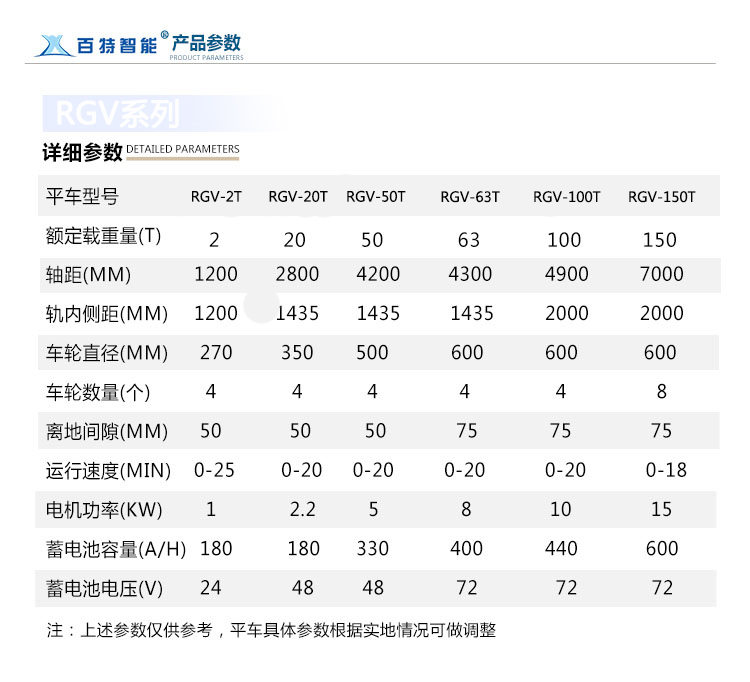Select the RGV-63T column header
The height and width of the screenshot is (682, 750).
pos(470,197)
